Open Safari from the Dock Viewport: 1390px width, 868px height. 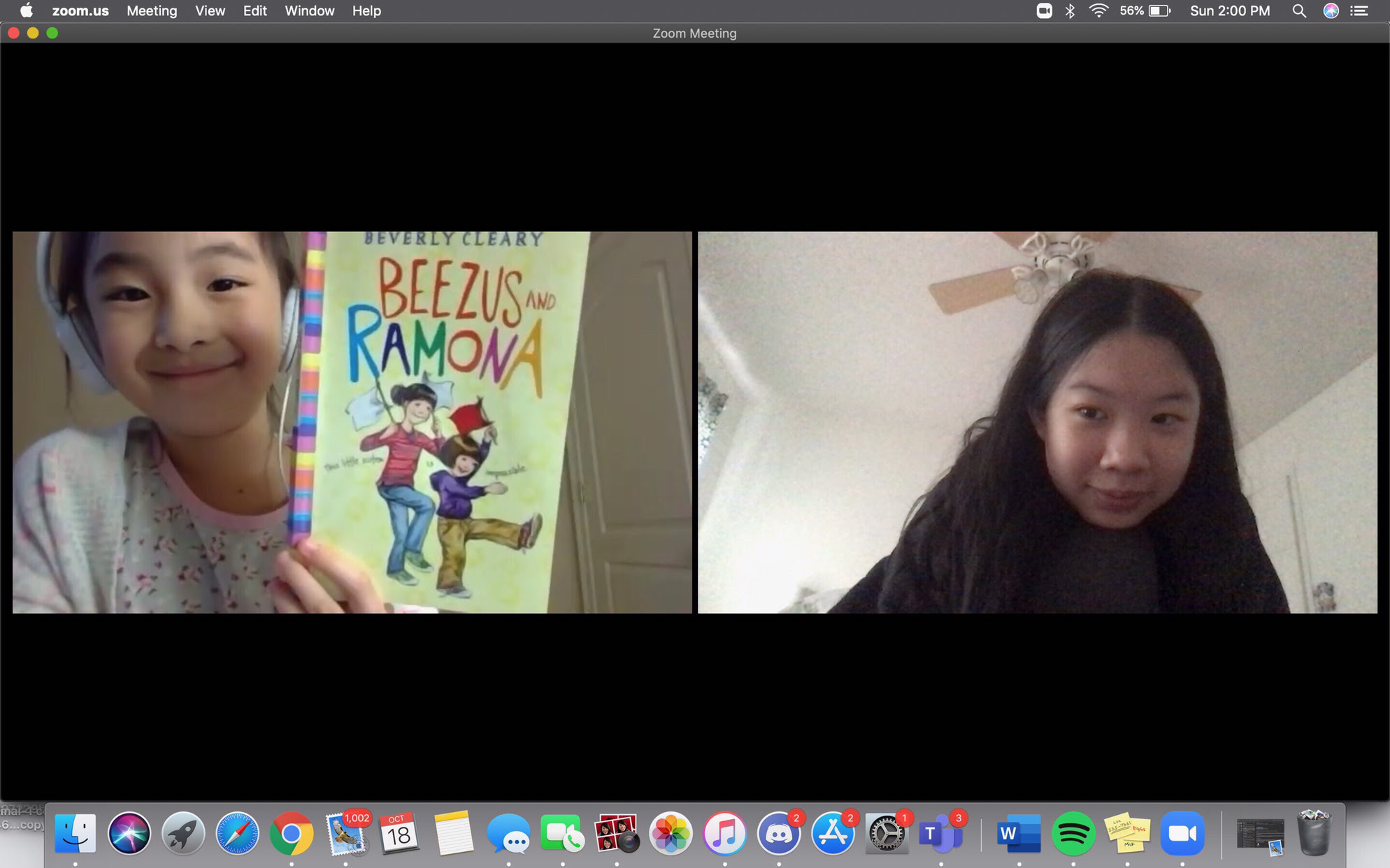pos(237,833)
